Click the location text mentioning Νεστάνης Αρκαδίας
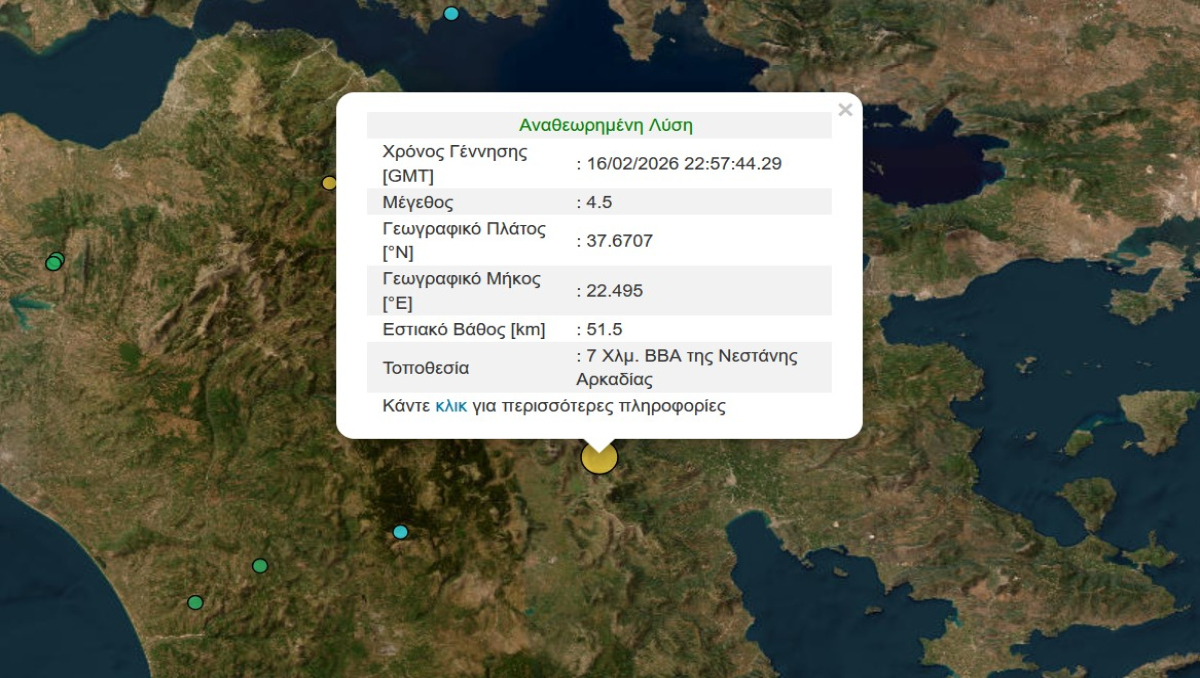Screen dimensions: 1200x678 click(x=688, y=367)
